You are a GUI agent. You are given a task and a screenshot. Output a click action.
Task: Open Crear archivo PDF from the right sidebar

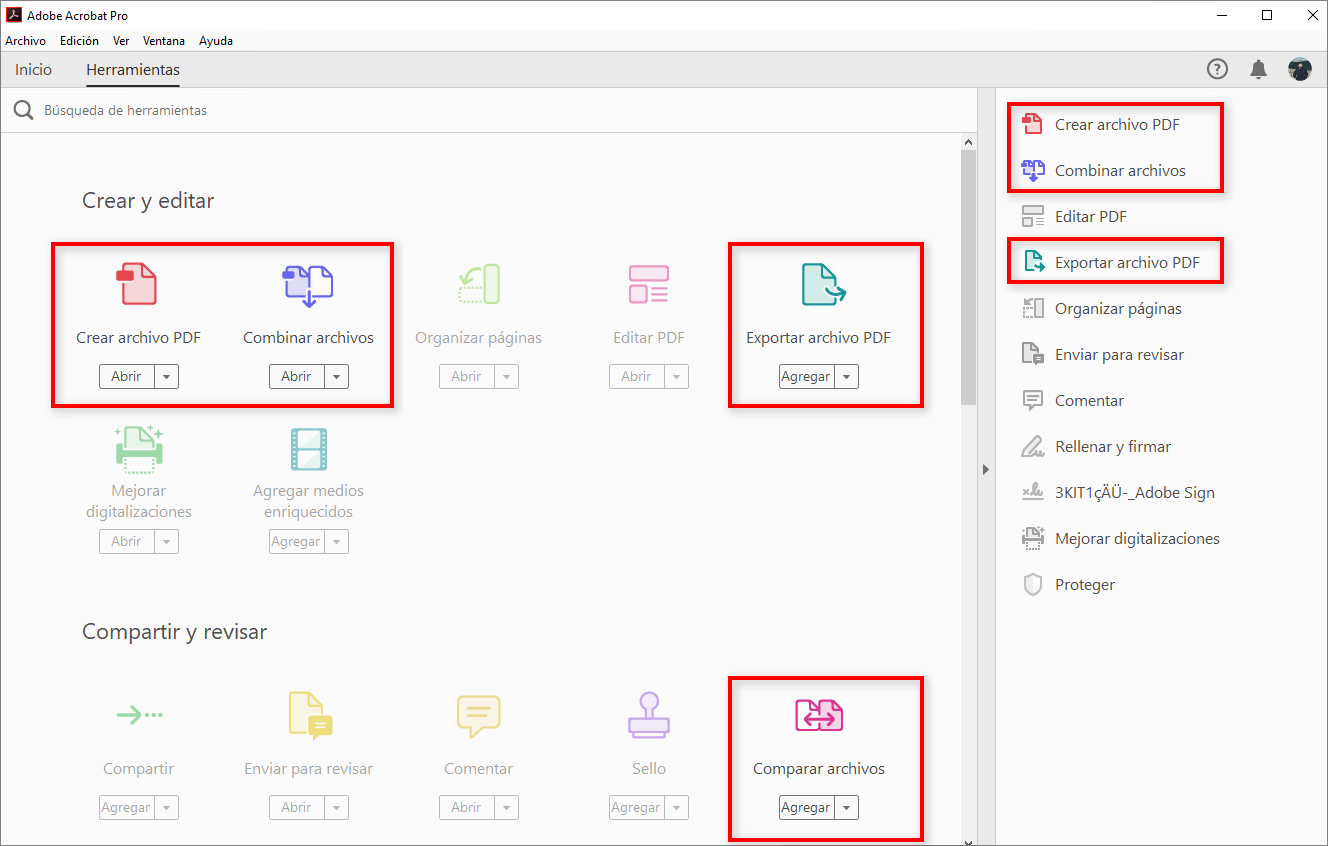click(1100, 125)
